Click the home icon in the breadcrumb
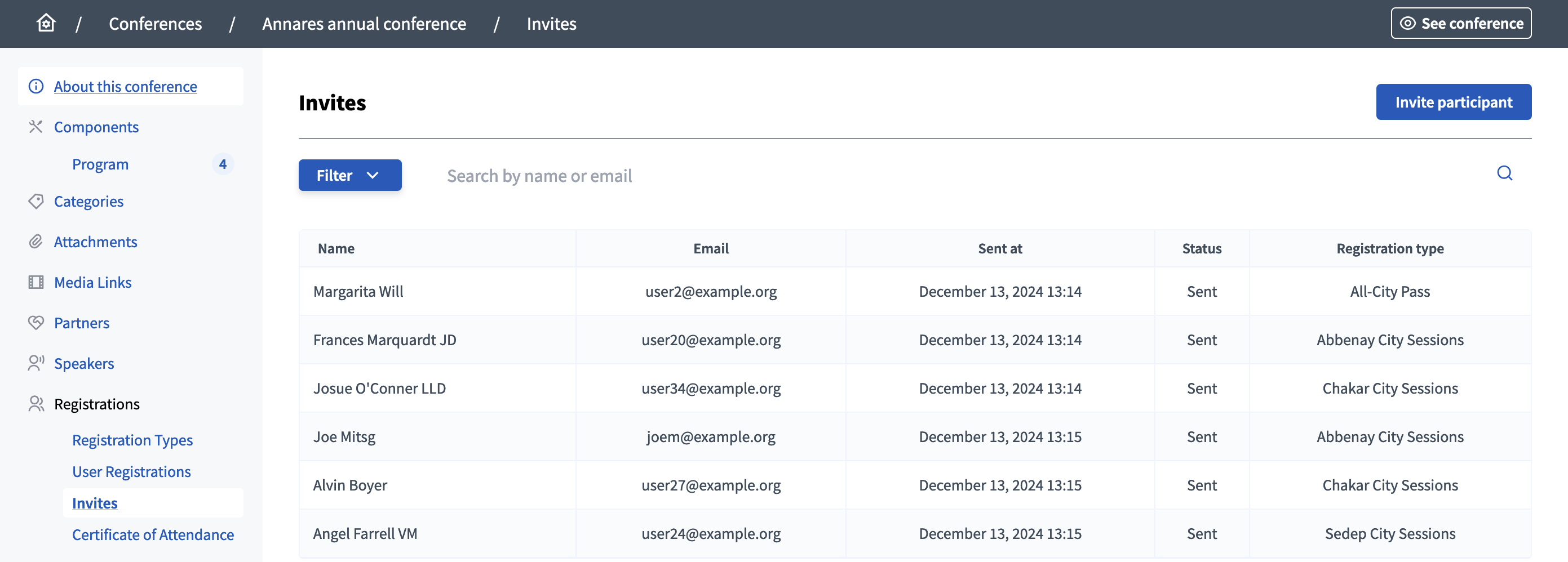 click(x=45, y=23)
